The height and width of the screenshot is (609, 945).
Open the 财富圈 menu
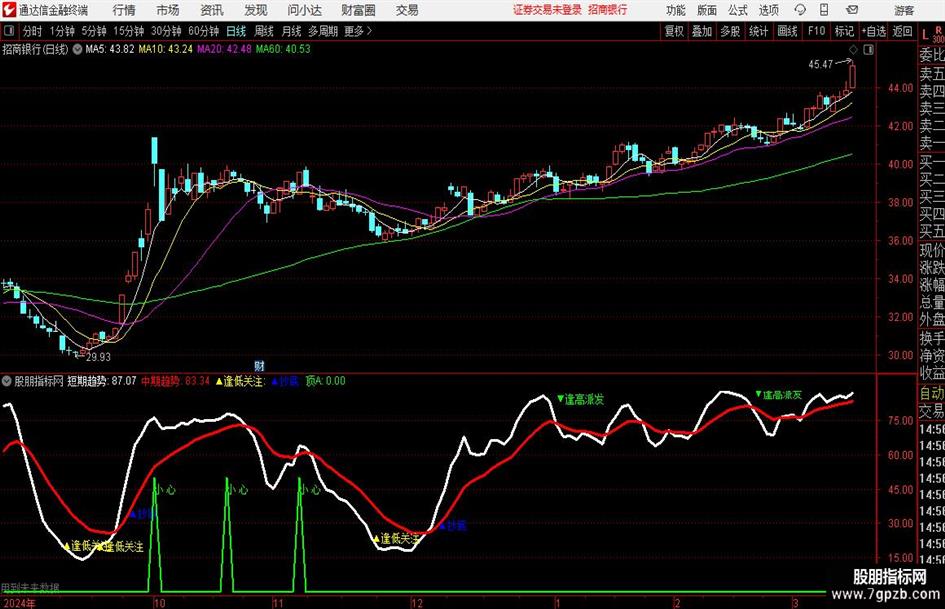(358, 10)
